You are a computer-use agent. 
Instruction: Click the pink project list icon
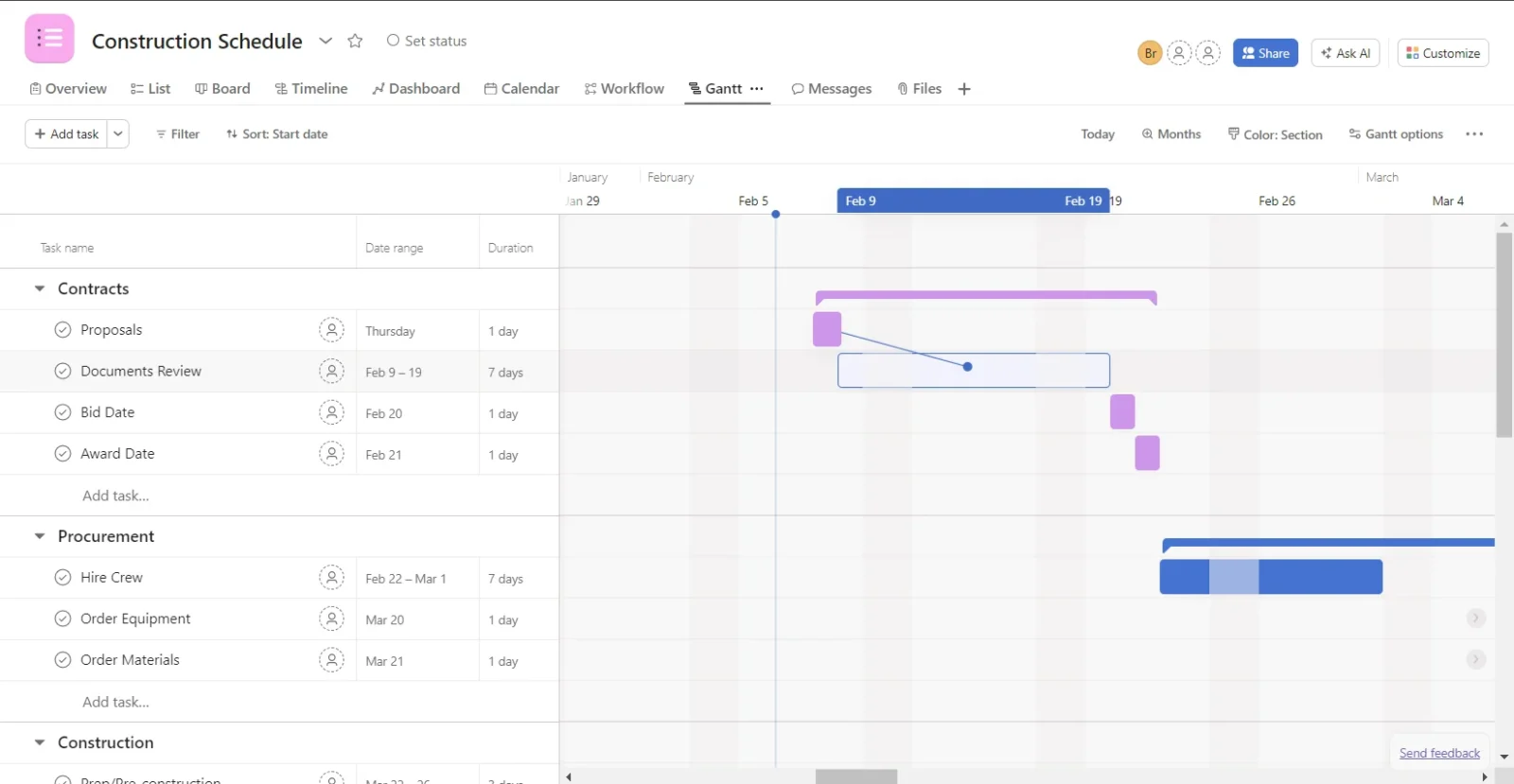(49, 39)
